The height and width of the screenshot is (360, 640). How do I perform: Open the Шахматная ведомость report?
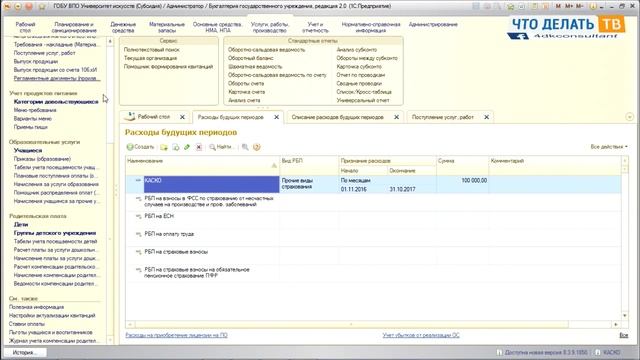tap(255, 67)
